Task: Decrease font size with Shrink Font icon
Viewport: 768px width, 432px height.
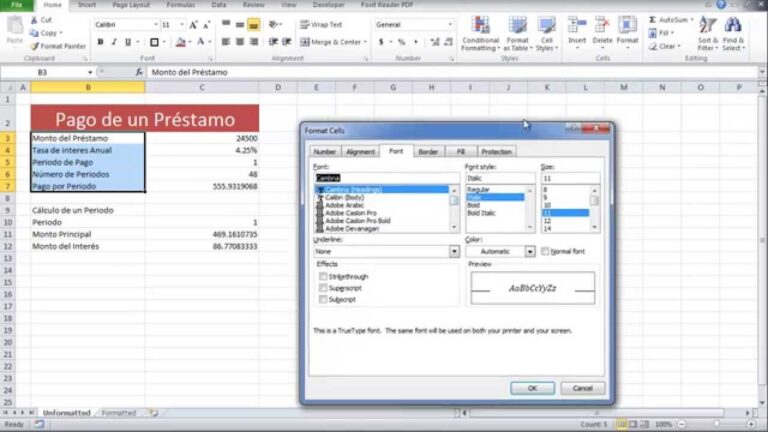Action: [x=207, y=24]
